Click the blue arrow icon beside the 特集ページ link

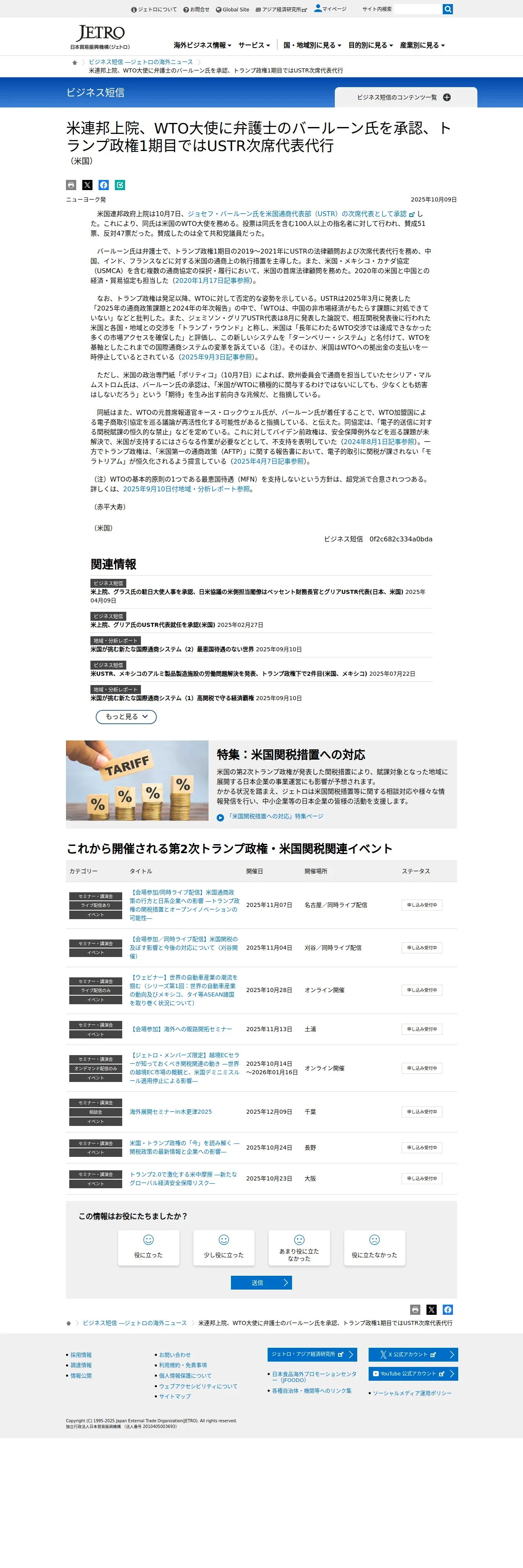coord(220,817)
